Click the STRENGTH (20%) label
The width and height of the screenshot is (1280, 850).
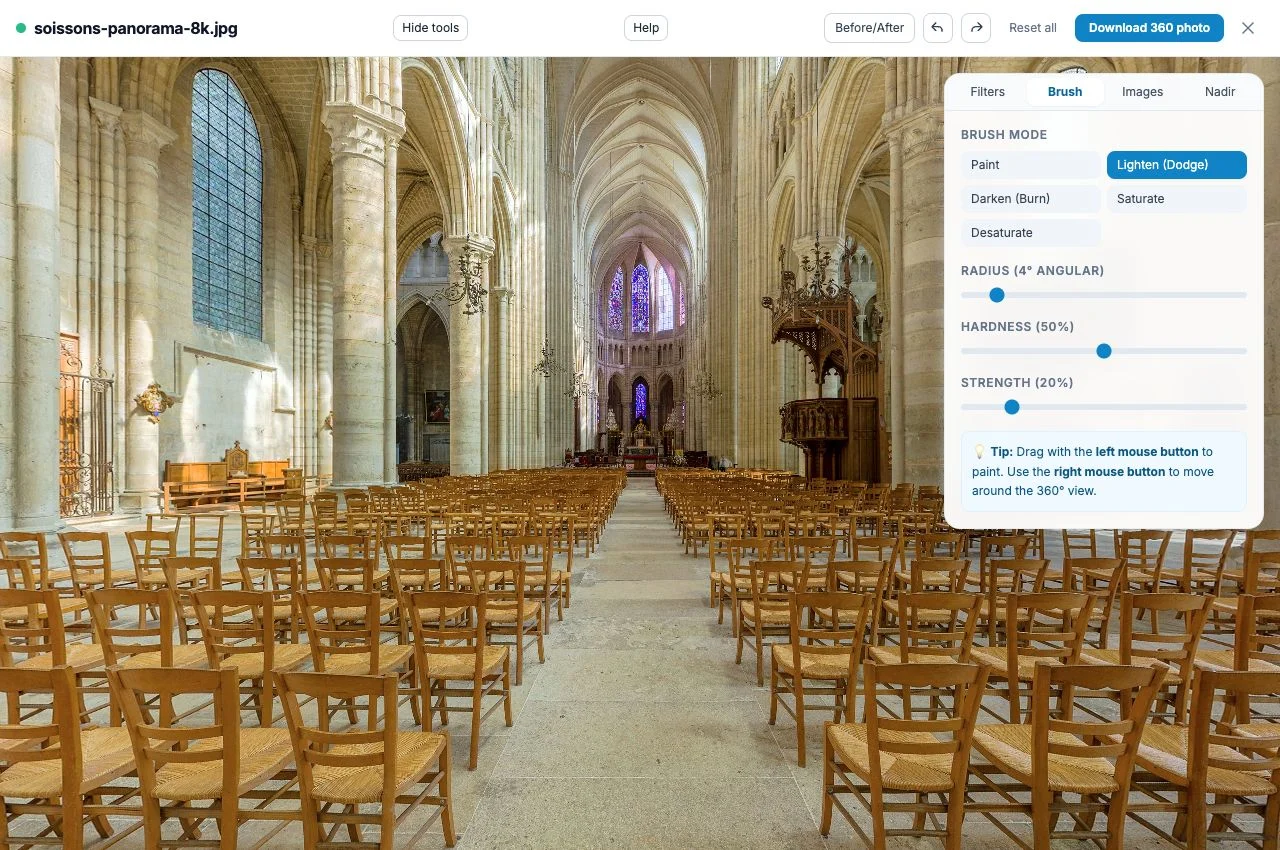coord(1016,383)
